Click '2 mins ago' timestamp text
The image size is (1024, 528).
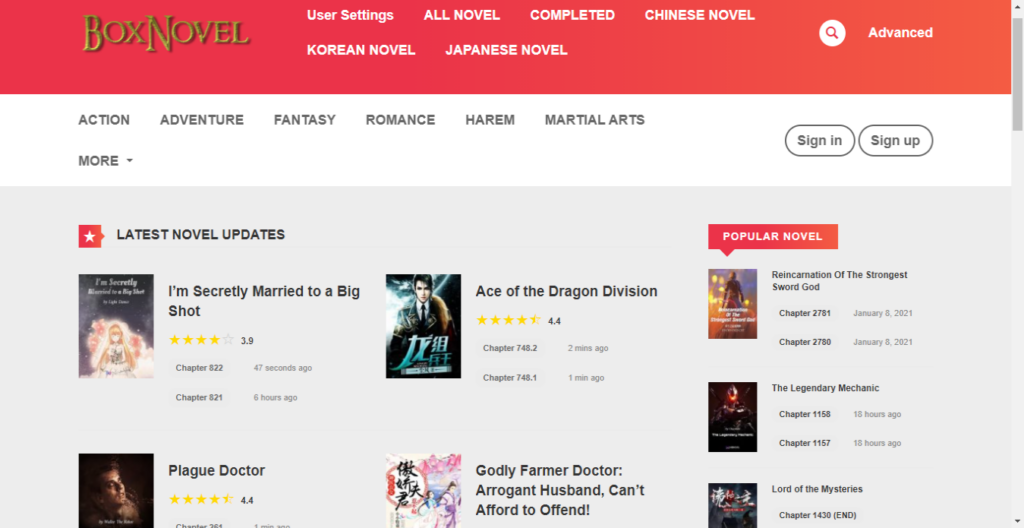click(588, 348)
